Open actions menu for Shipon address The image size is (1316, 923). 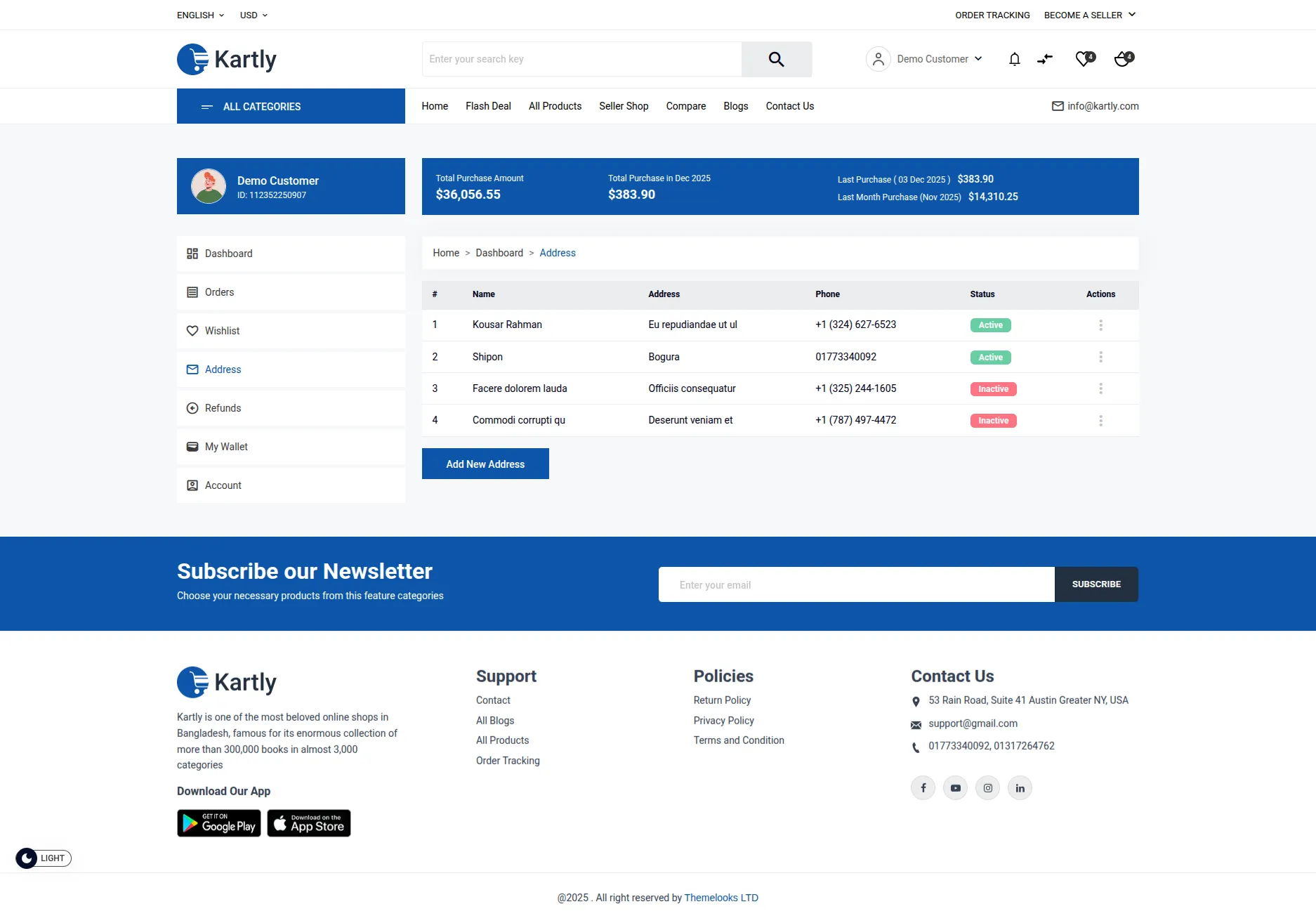1100,357
